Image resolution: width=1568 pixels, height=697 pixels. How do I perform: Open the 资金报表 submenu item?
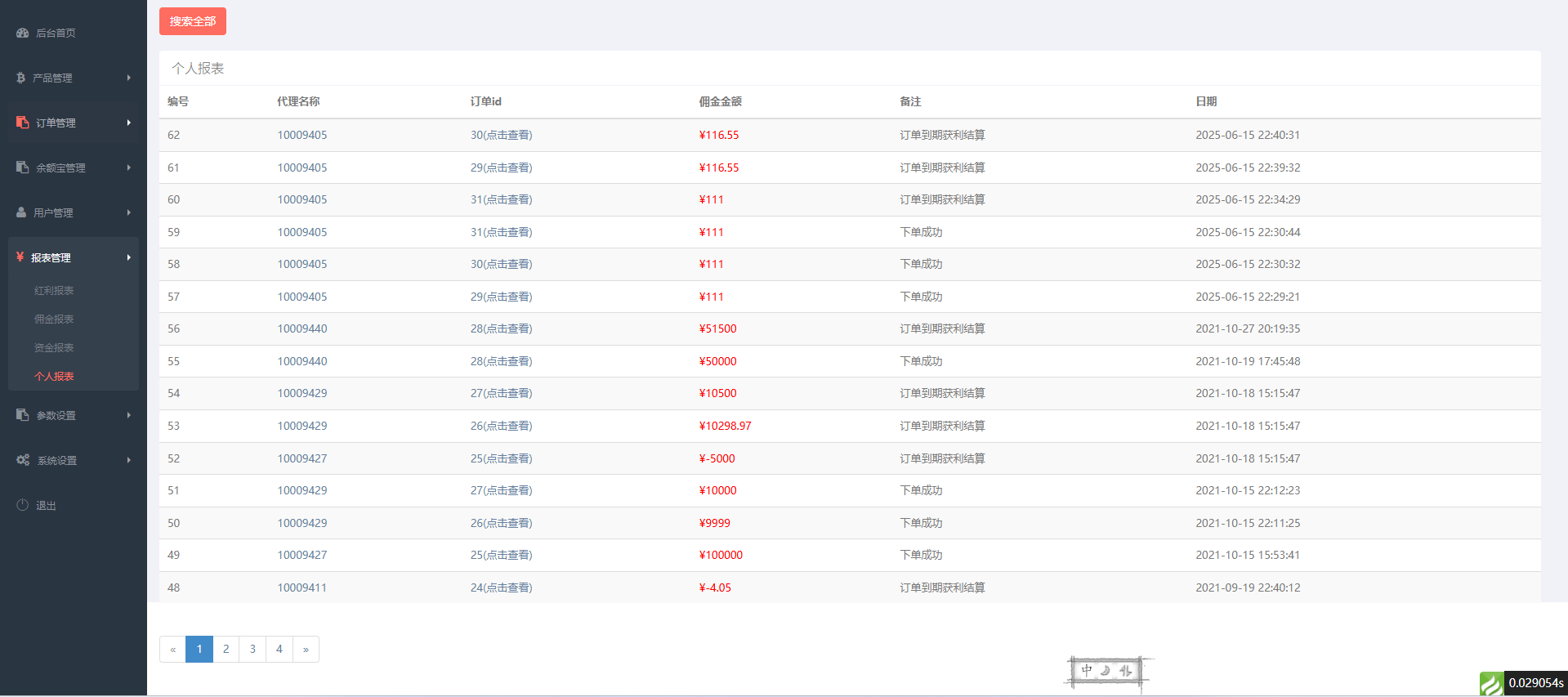click(54, 348)
